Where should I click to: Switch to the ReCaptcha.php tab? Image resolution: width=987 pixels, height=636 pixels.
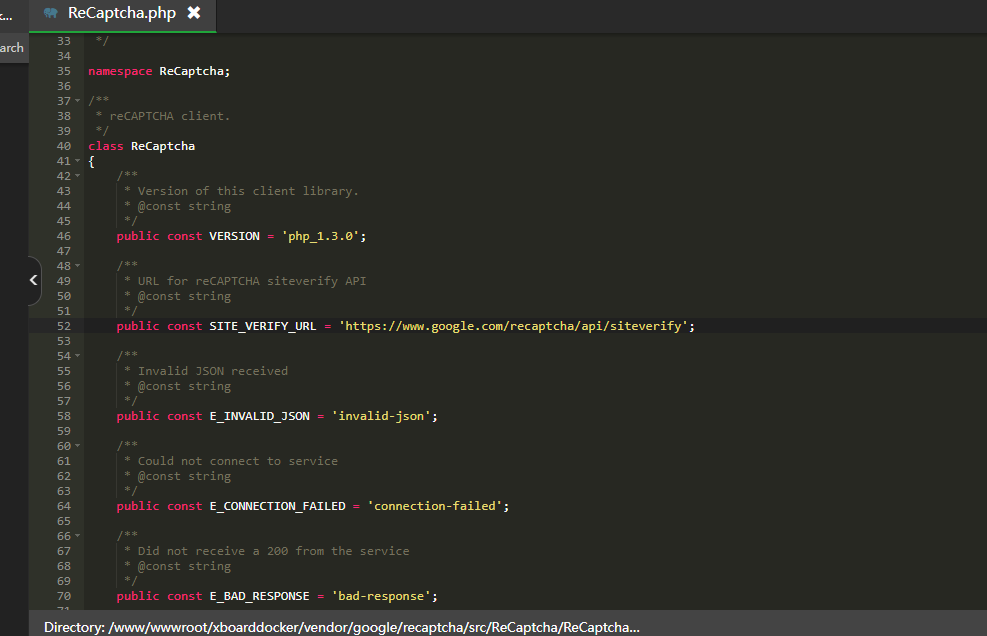120,13
